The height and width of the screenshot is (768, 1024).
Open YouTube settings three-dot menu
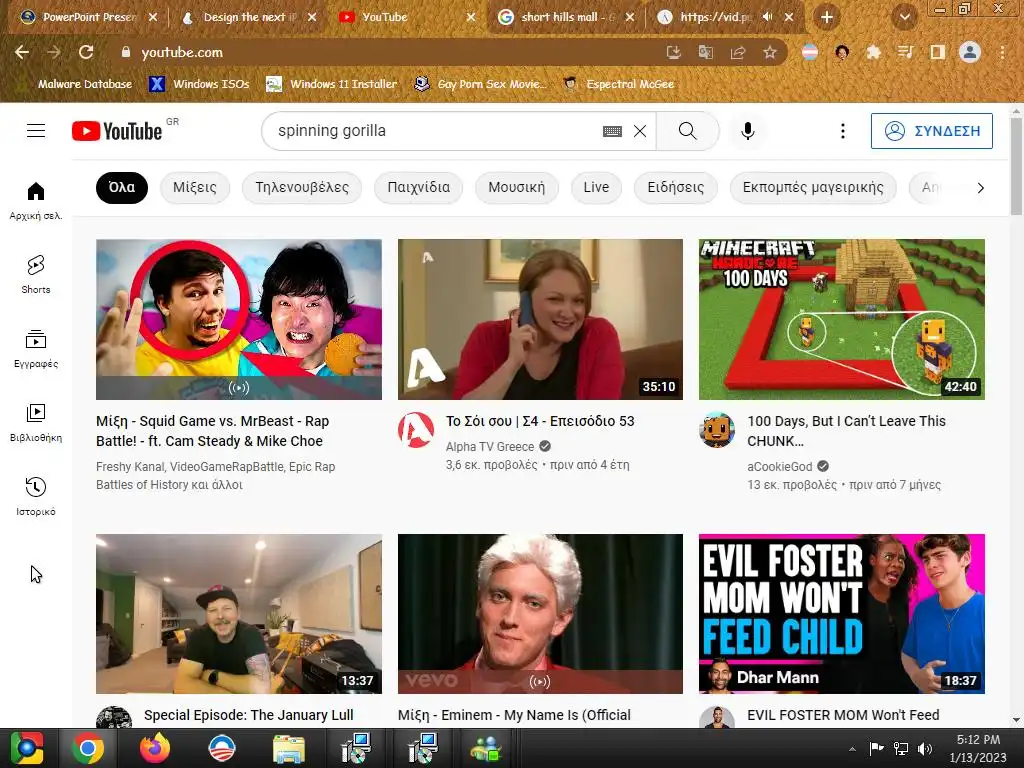coord(842,131)
